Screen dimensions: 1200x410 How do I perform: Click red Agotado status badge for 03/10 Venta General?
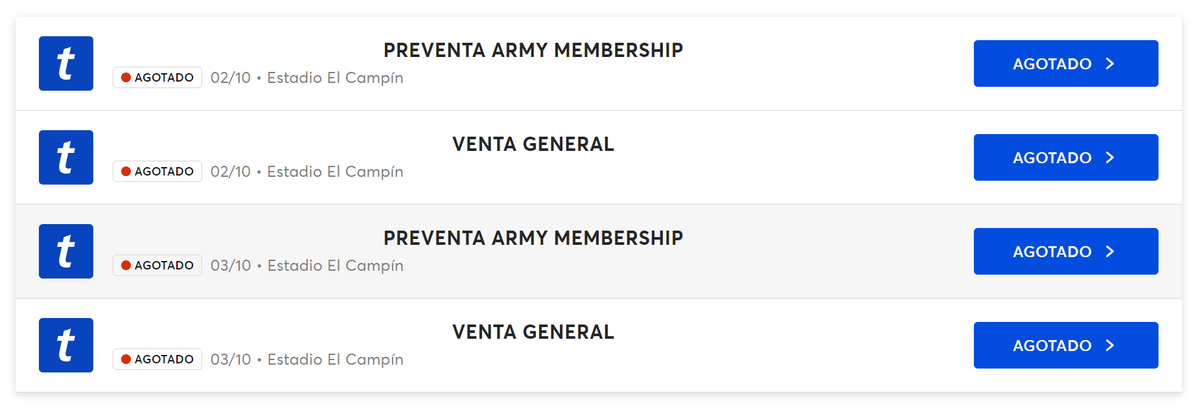point(157,359)
